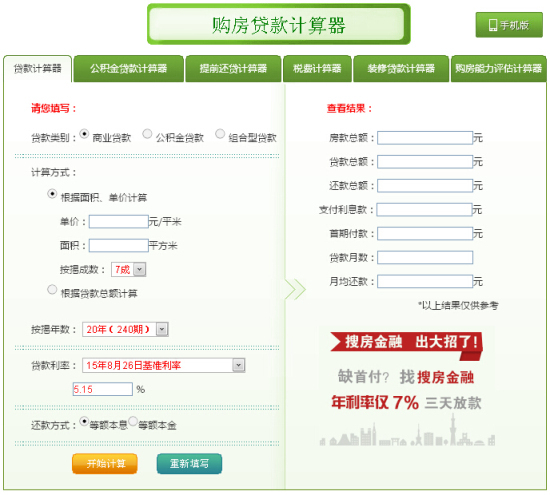
Task: Select 等额本金 repayment option
Action: point(133,421)
